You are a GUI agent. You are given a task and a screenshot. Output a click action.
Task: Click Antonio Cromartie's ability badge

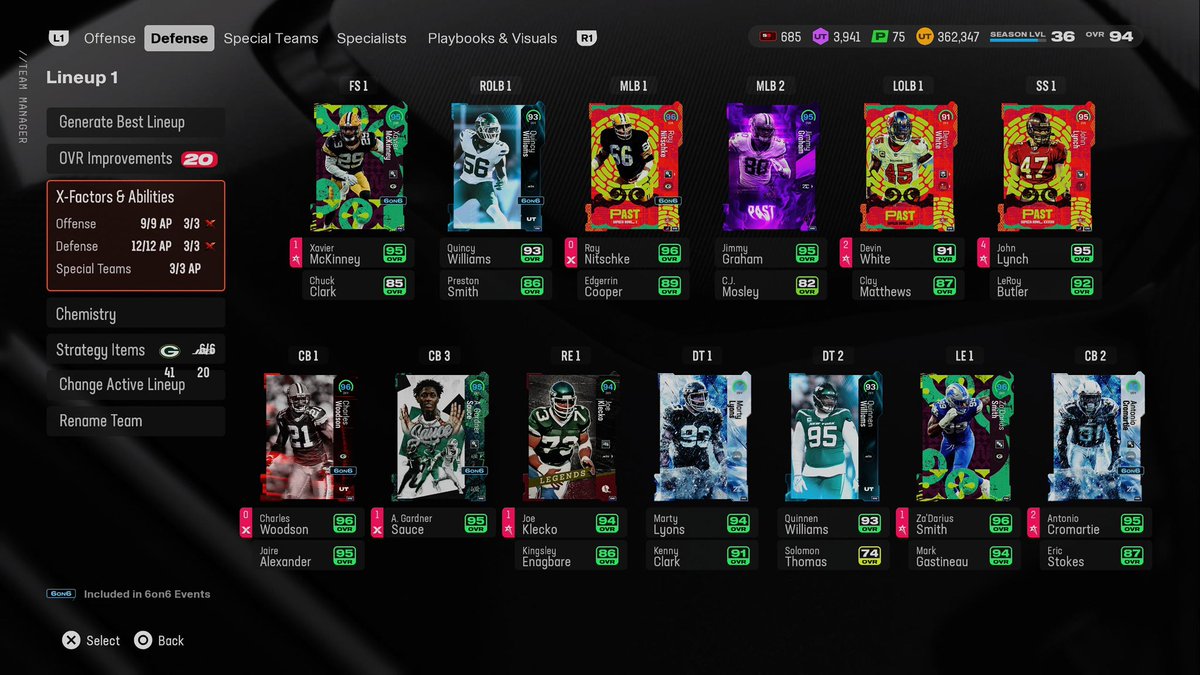click(x=1035, y=523)
